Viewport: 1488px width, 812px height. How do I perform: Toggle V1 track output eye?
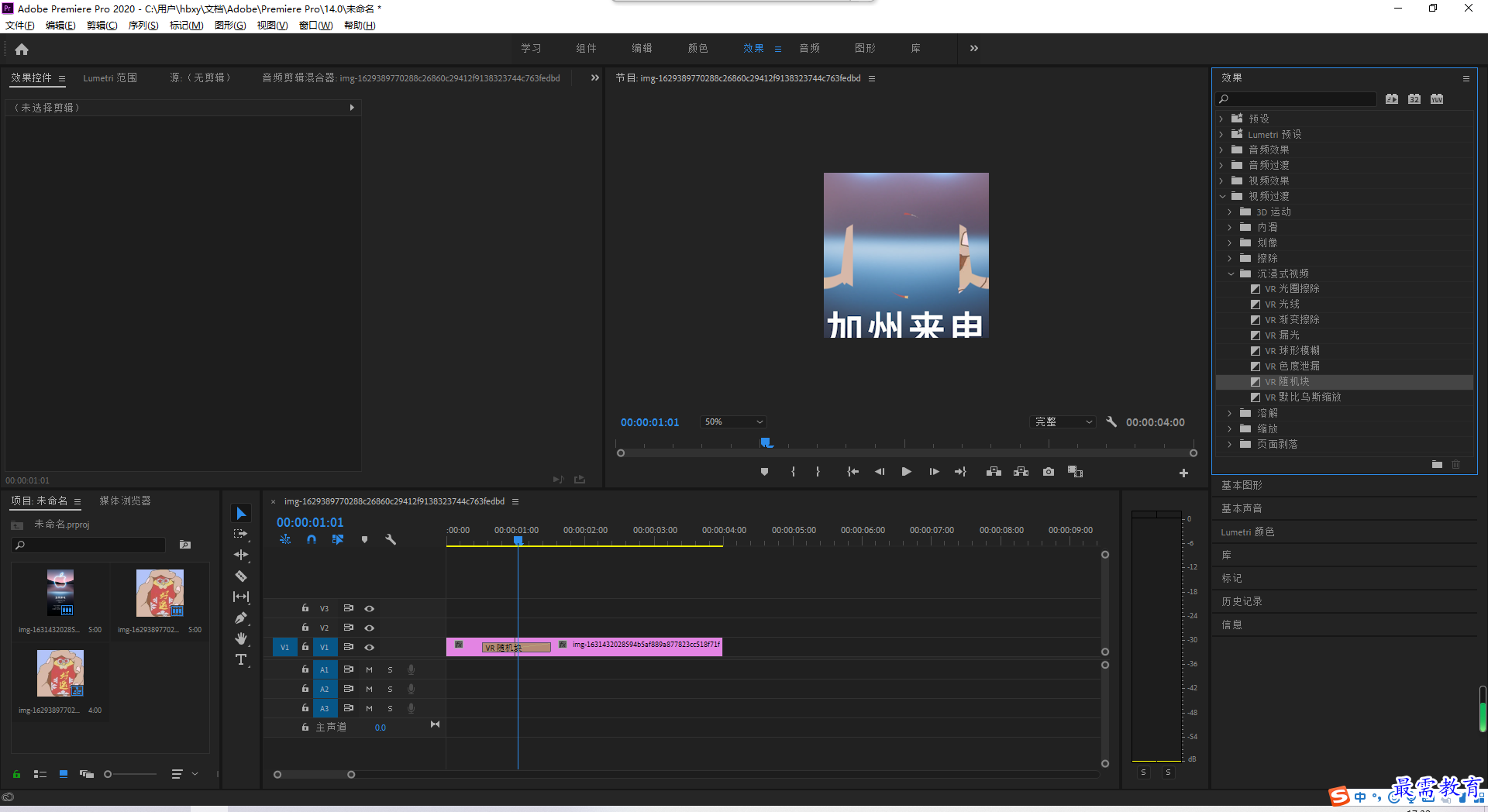[x=370, y=647]
